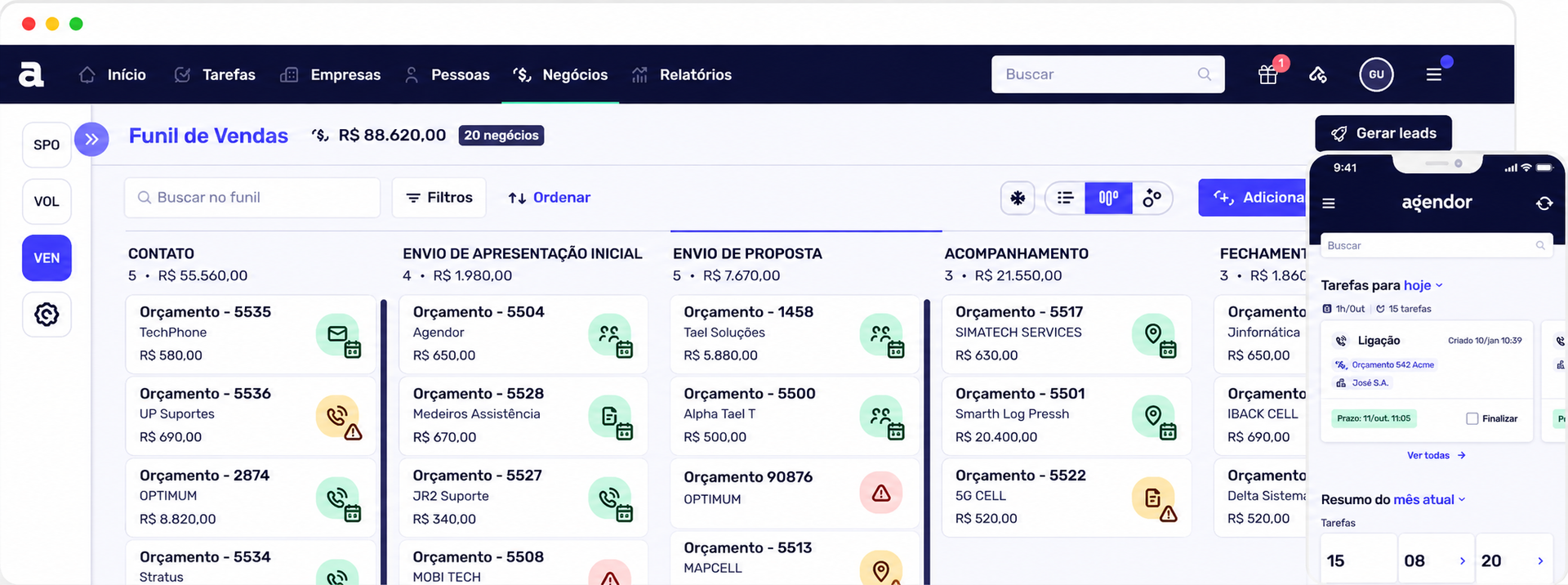Switch to kanban board view
This screenshot has height=585, width=1568.
tap(1108, 198)
